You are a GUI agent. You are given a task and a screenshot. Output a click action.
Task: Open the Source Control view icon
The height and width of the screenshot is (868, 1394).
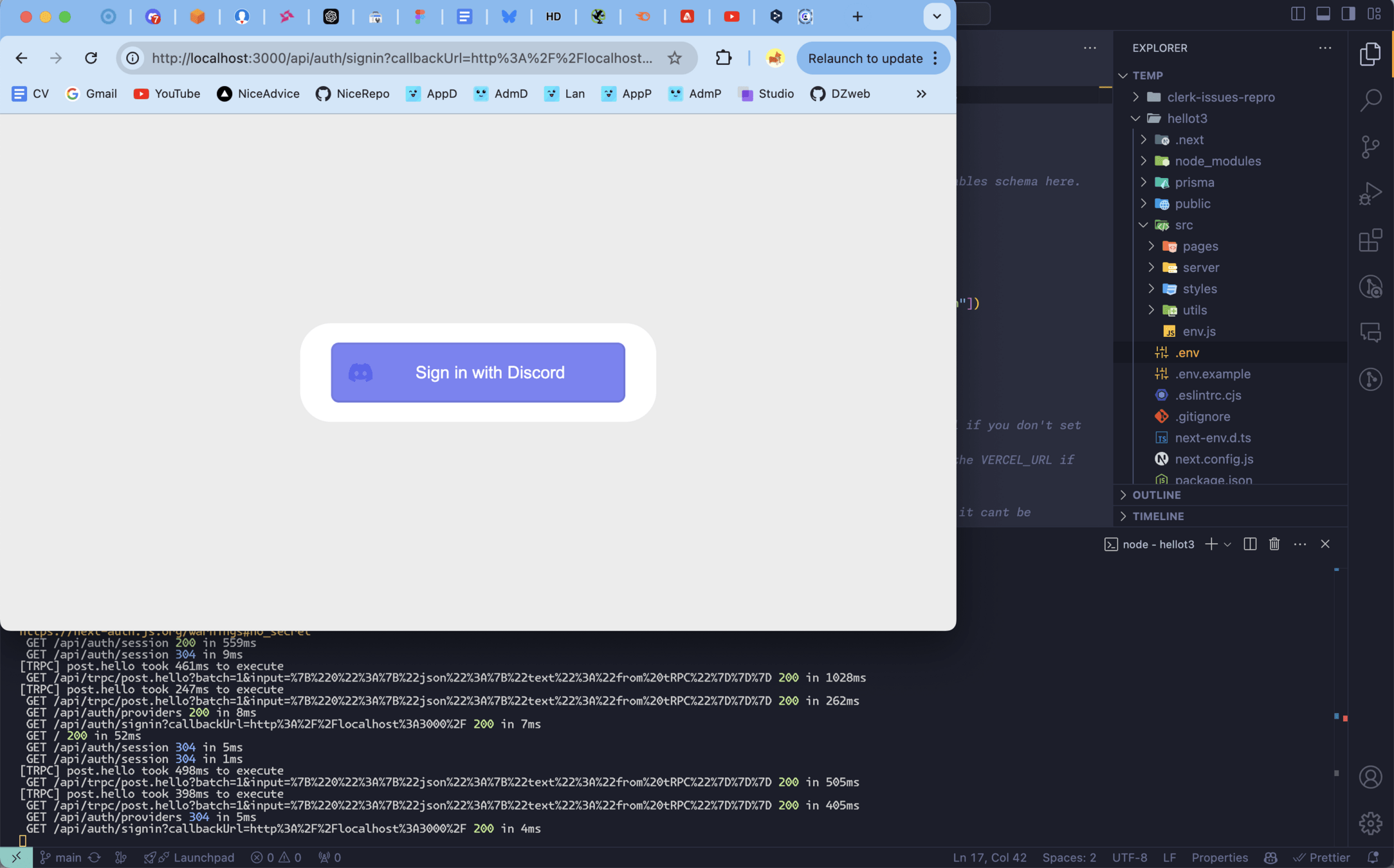click(1370, 147)
